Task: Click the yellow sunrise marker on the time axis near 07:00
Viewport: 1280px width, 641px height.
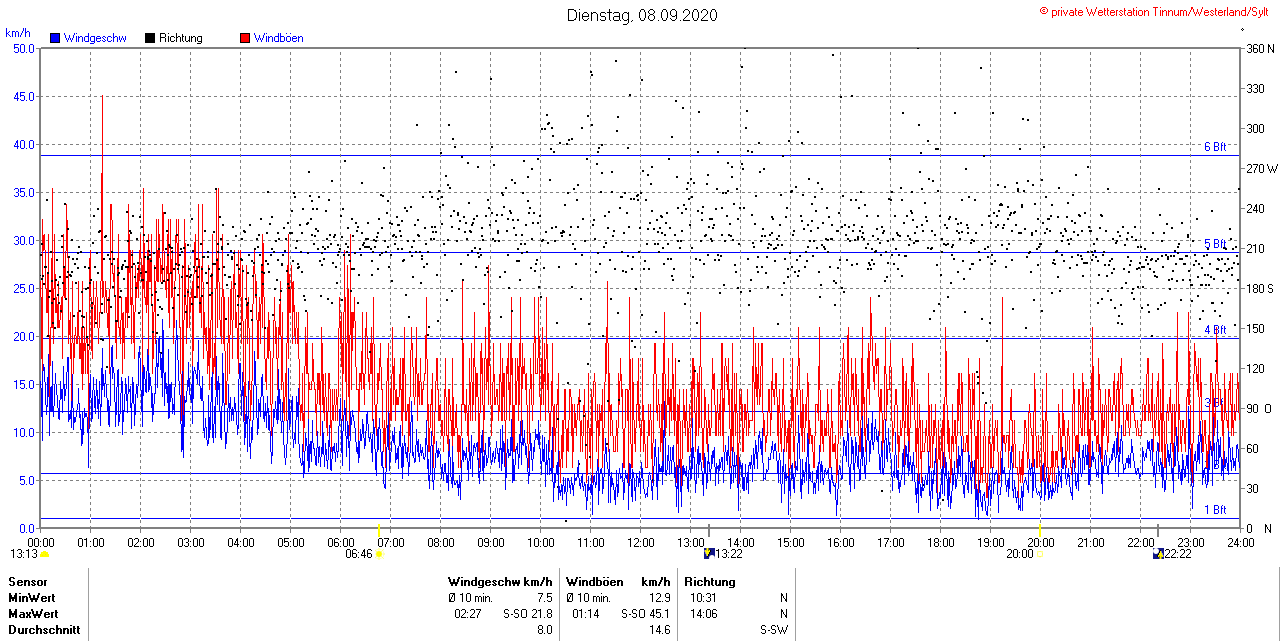Action: tap(378, 527)
